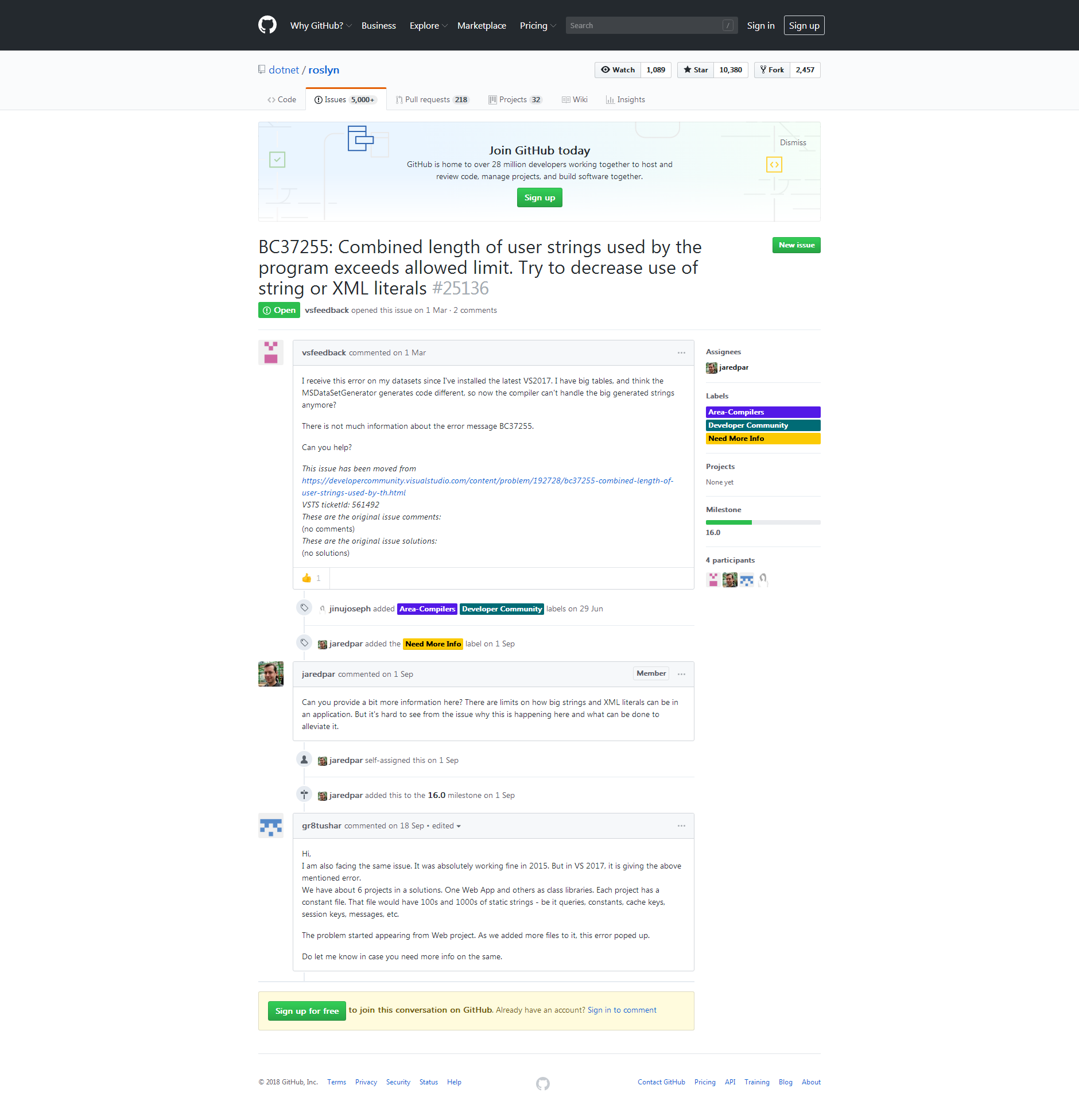This screenshot has width=1079, height=1120.
Task: Switch to the Wiki tab
Action: tap(575, 99)
